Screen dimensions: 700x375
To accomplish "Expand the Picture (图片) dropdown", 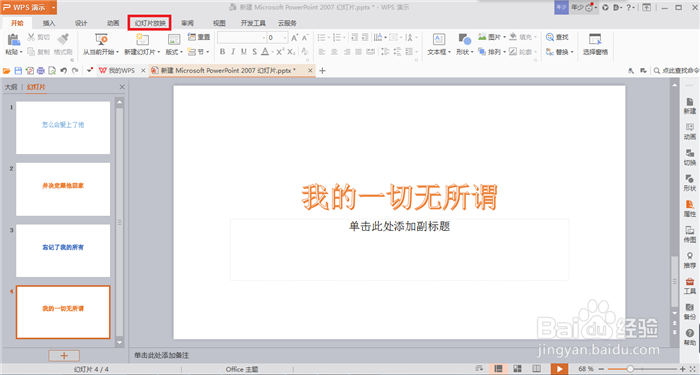I will [x=504, y=37].
